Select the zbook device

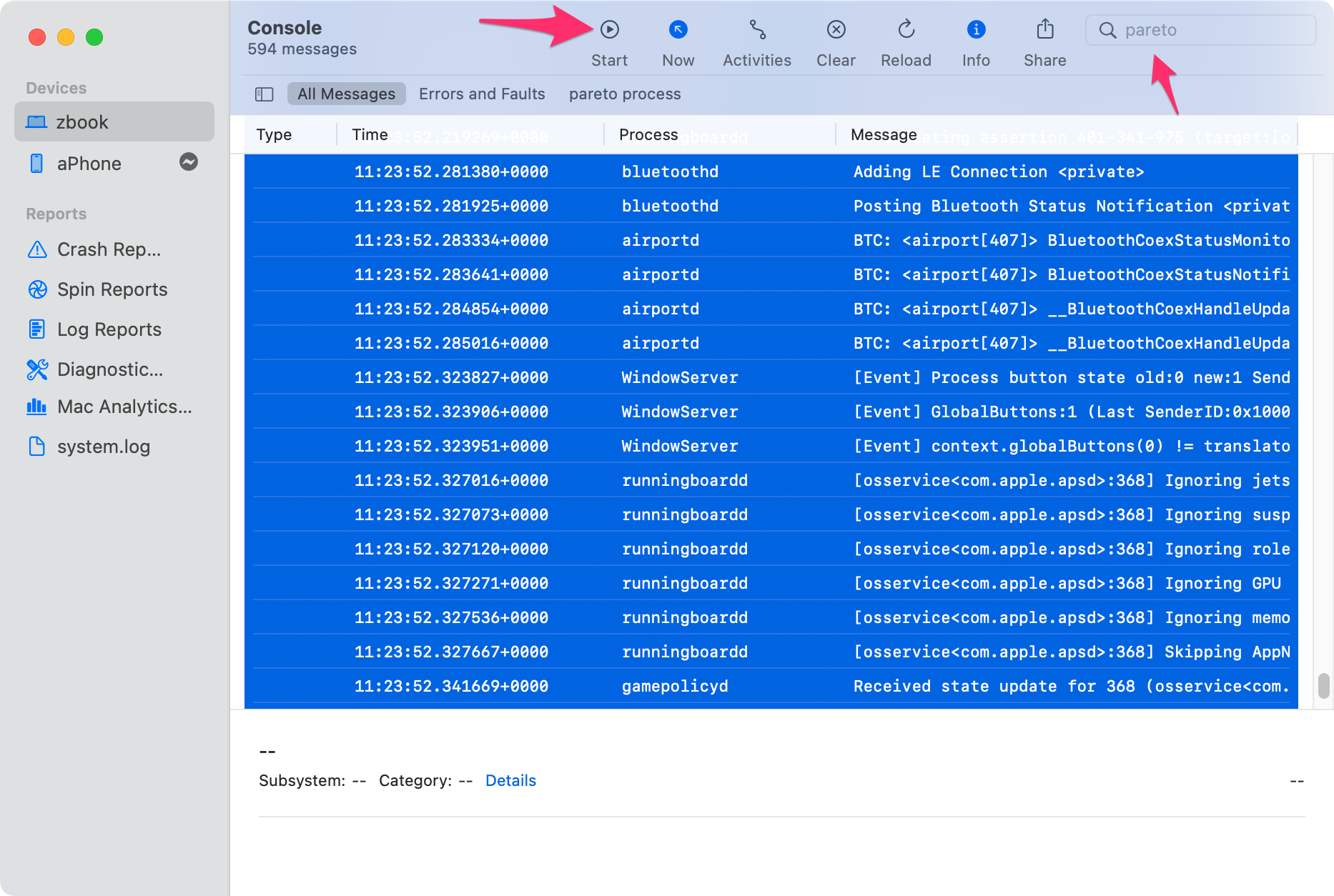pyautogui.click(x=114, y=122)
